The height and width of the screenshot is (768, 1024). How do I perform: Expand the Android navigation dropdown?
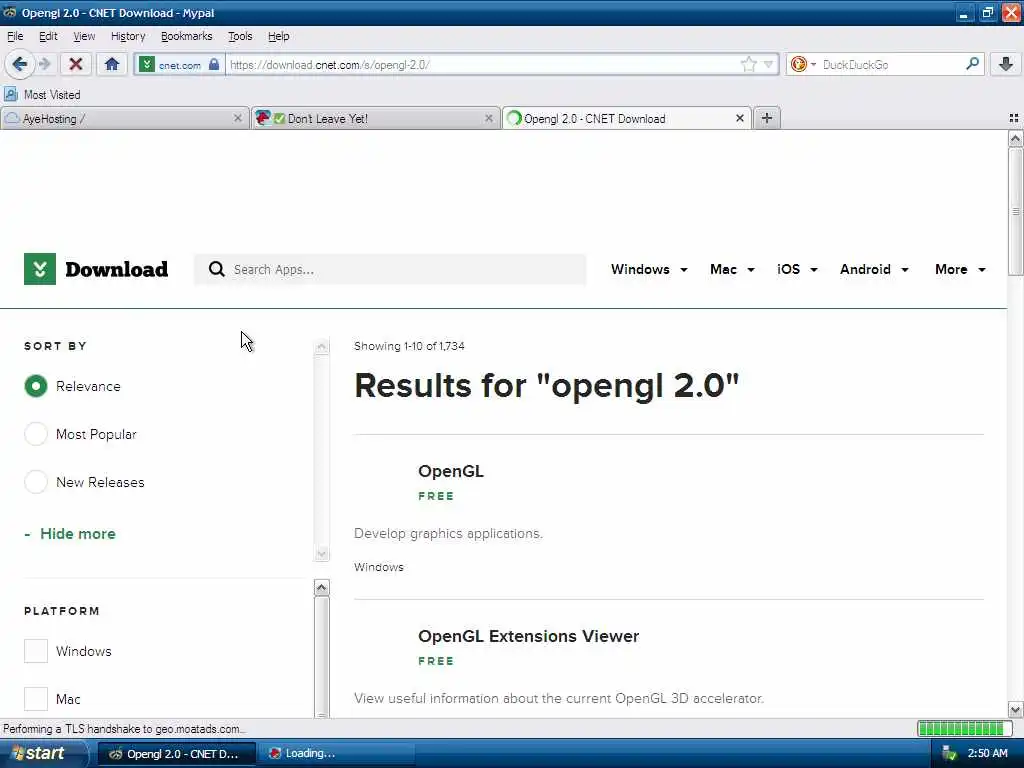[874, 269]
